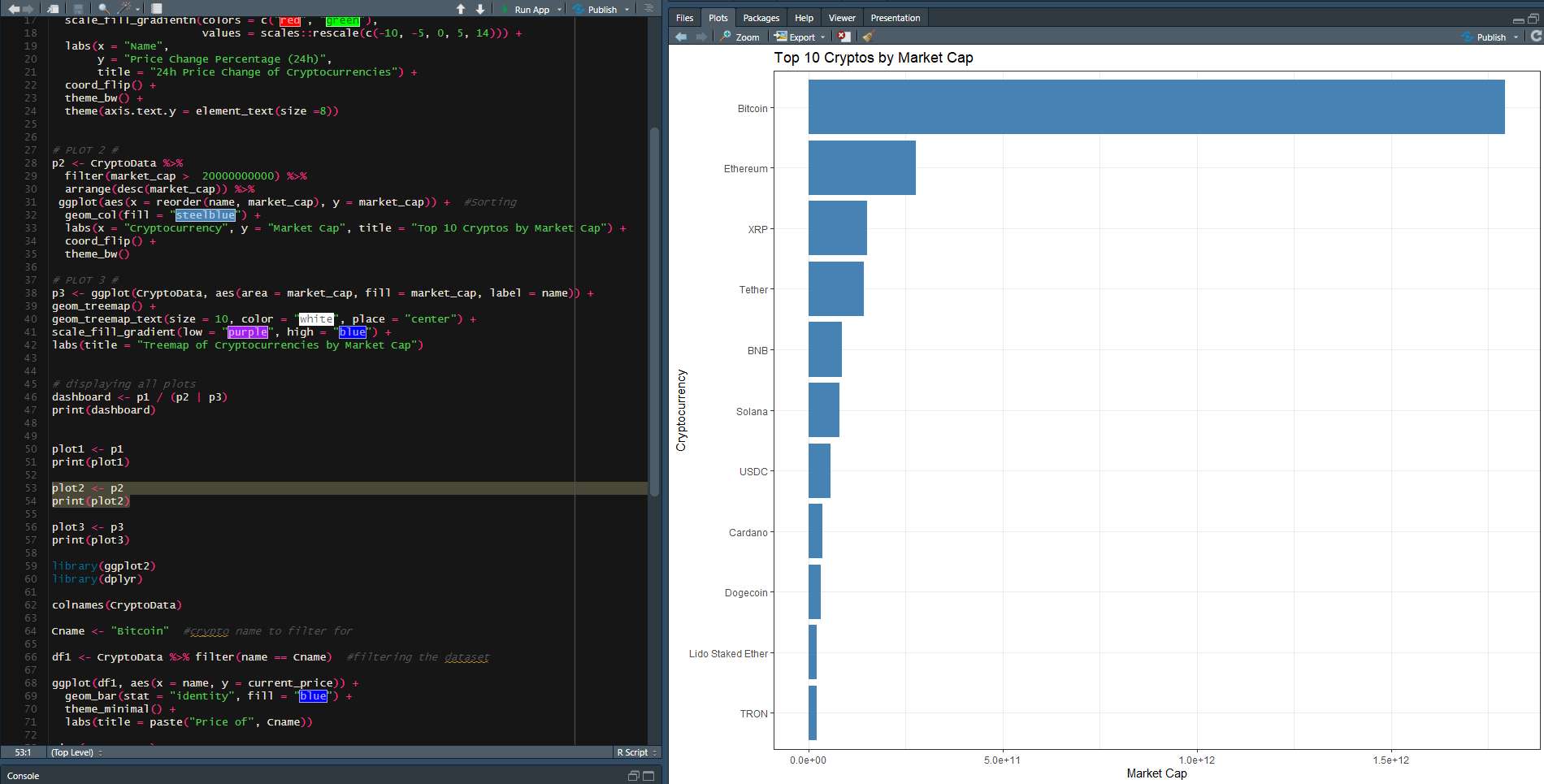The width and height of the screenshot is (1544, 784).
Task: Click the (Top Level) scope indicator
Action: tap(75, 752)
